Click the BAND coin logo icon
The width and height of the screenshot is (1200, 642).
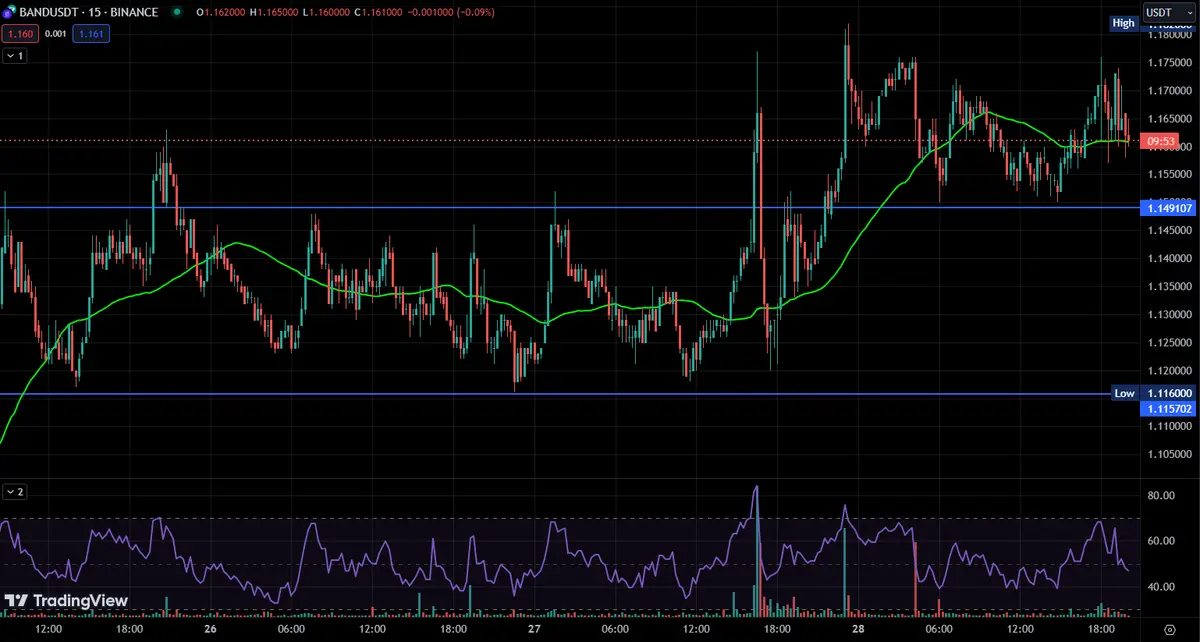point(9,12)
